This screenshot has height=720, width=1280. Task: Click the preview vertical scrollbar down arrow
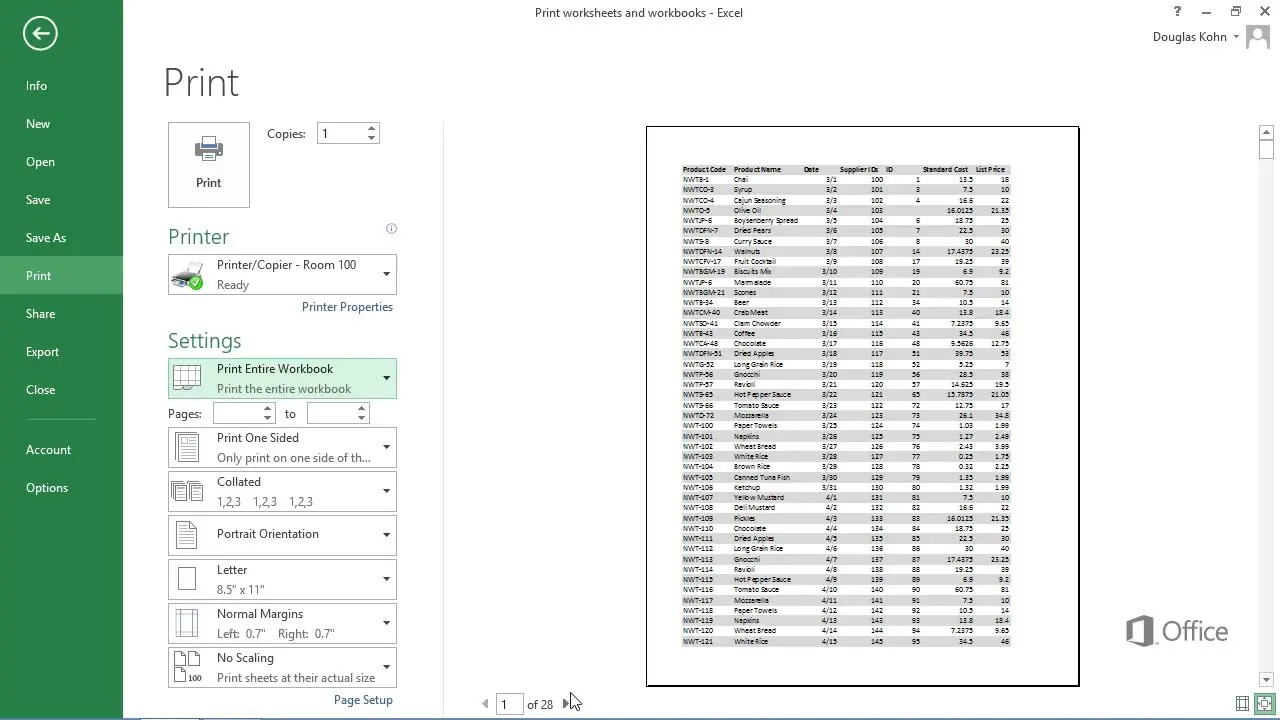click(x=1266, y=680)
